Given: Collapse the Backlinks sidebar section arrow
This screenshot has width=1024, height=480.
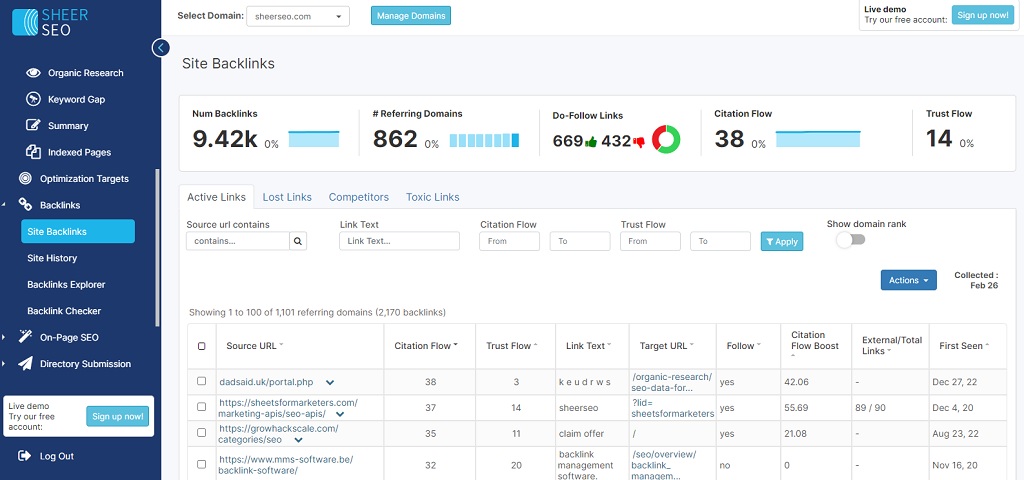Looking at the screenshot, I should pyautogui.click(x=5, y=205).
